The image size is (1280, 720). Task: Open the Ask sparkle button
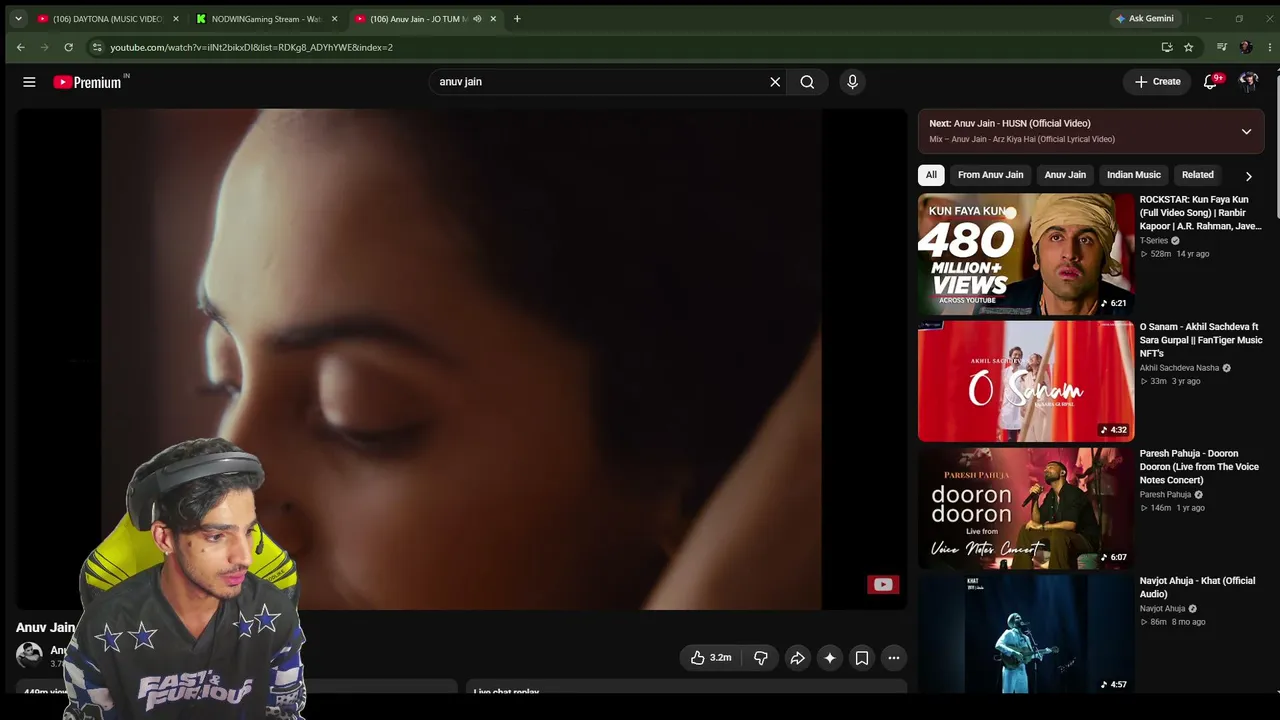tap(829, 658)
